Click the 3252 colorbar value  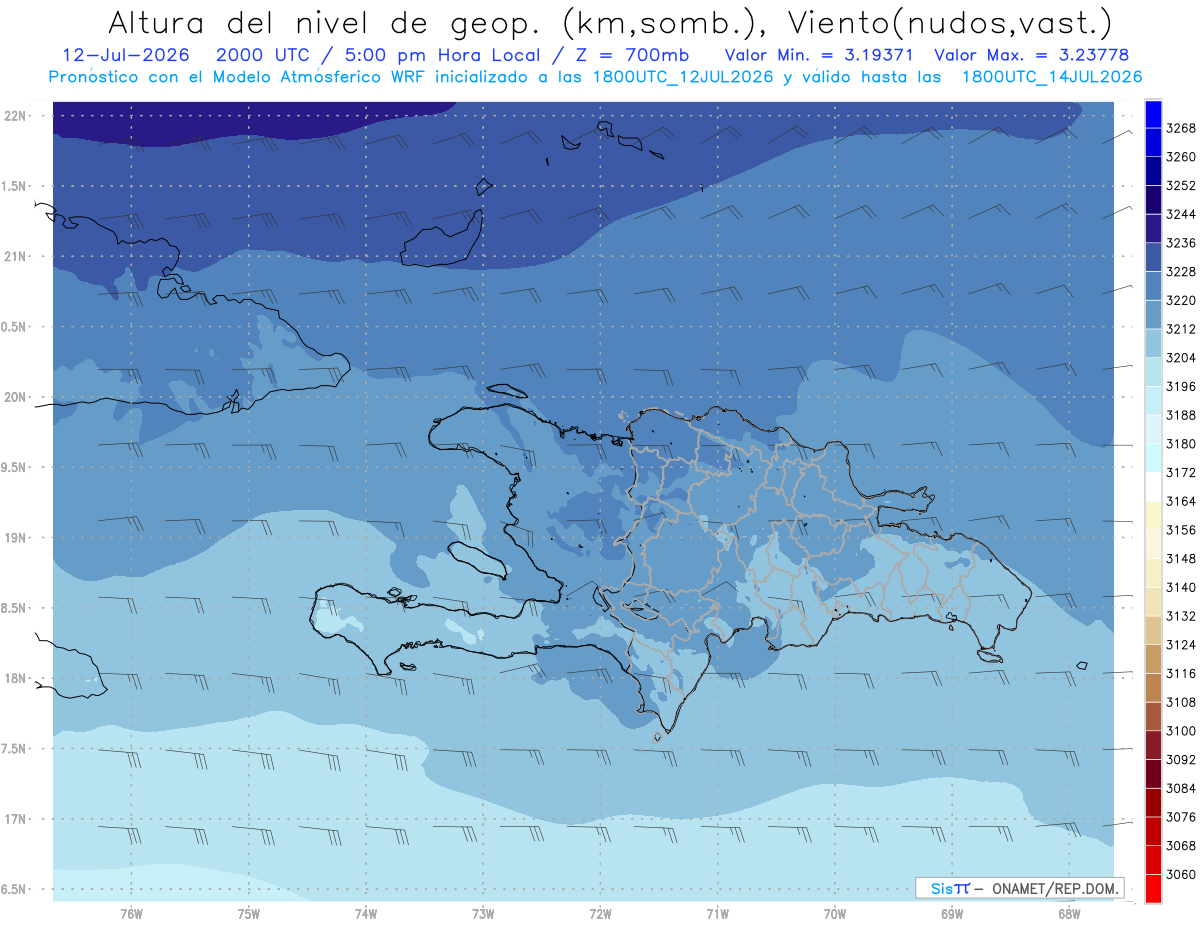pyautogui.click(x=1181, y=185)
